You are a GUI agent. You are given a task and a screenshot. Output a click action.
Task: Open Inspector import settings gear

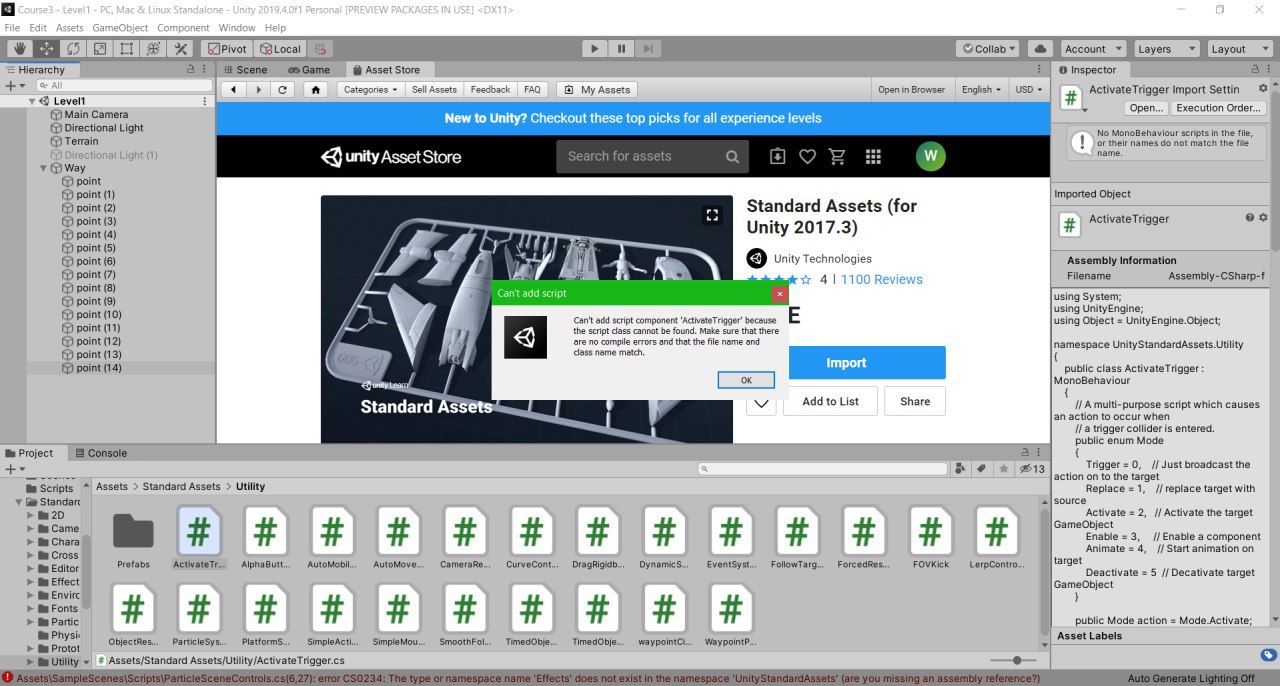(1262, 89)
